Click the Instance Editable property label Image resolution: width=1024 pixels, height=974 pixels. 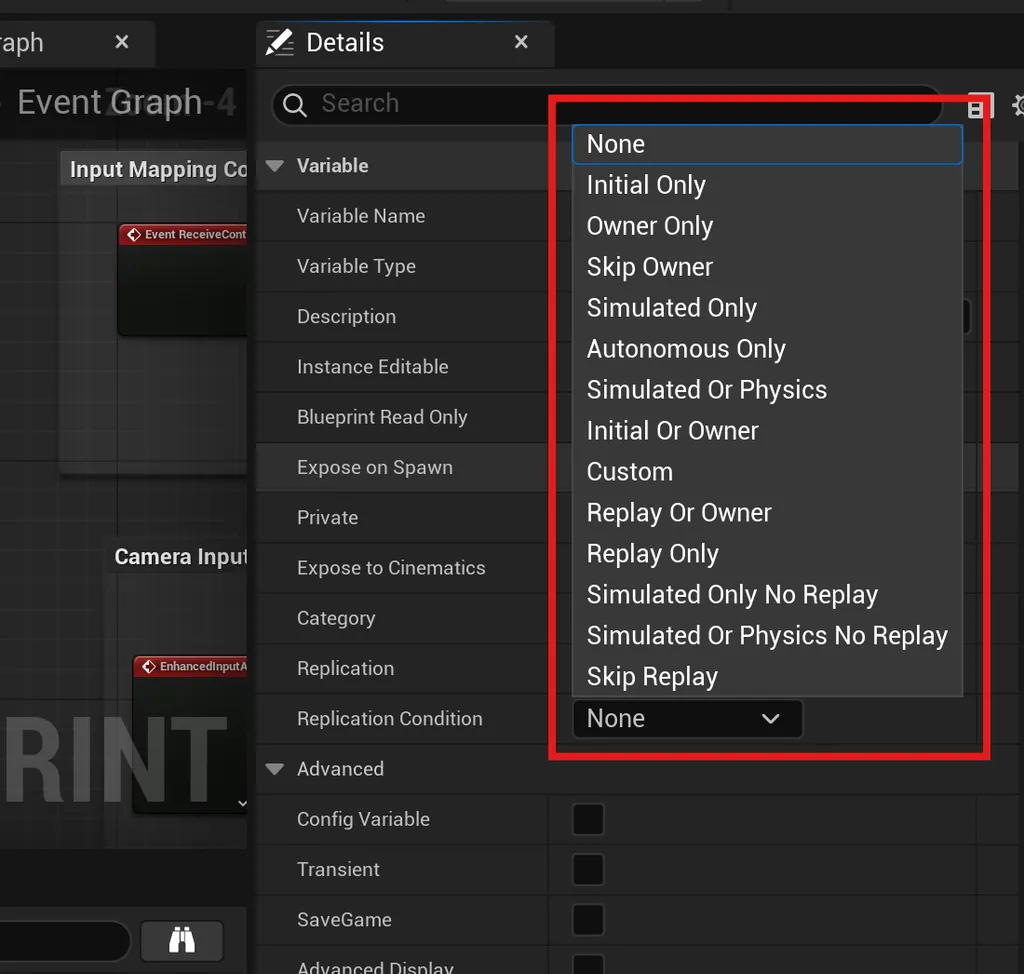[x=373, y=367]
